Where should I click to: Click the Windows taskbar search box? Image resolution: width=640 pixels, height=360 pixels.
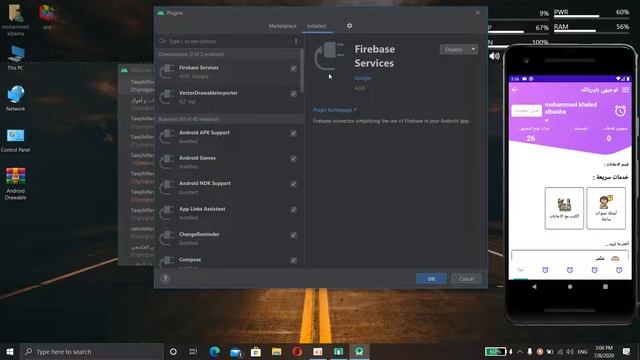point(92,351)
